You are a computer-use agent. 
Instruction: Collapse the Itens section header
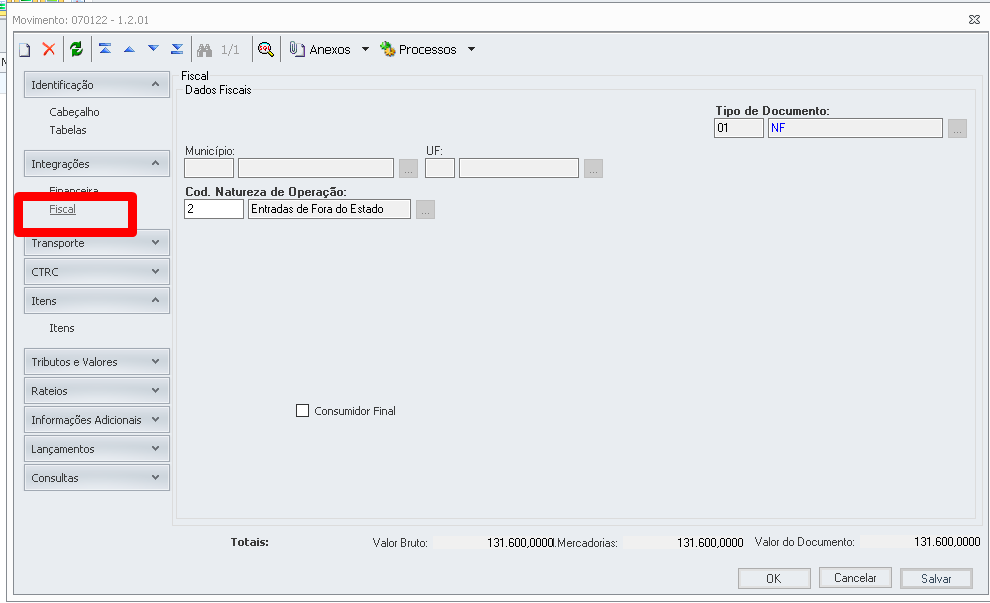click(97, 301)
